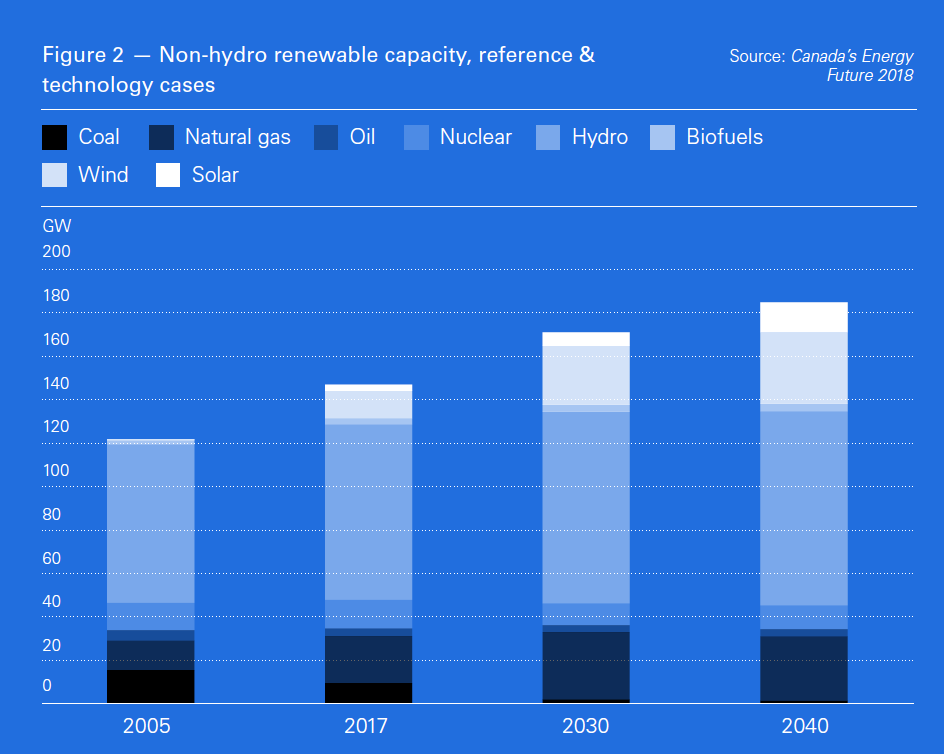Click the Hydro legend swatch
The height and width of the screenshot is (754, 944).
(547, 137)
